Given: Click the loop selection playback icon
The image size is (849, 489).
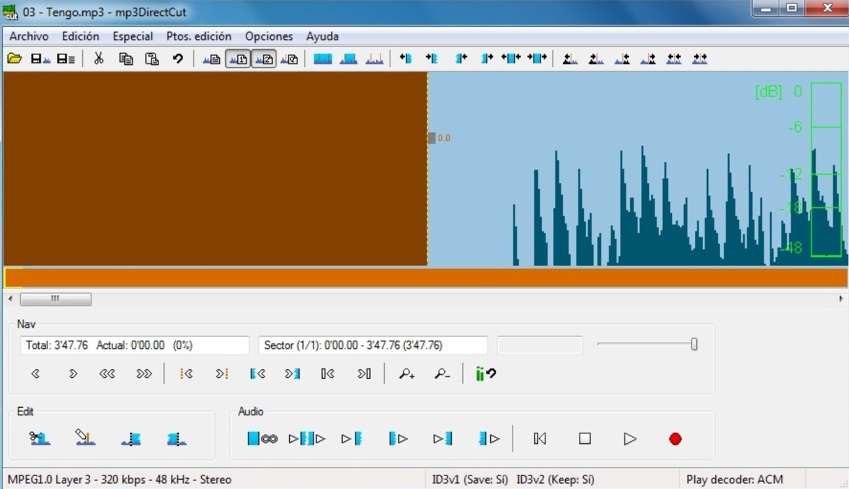Looking at the screenshot, I should coord(263,439).
